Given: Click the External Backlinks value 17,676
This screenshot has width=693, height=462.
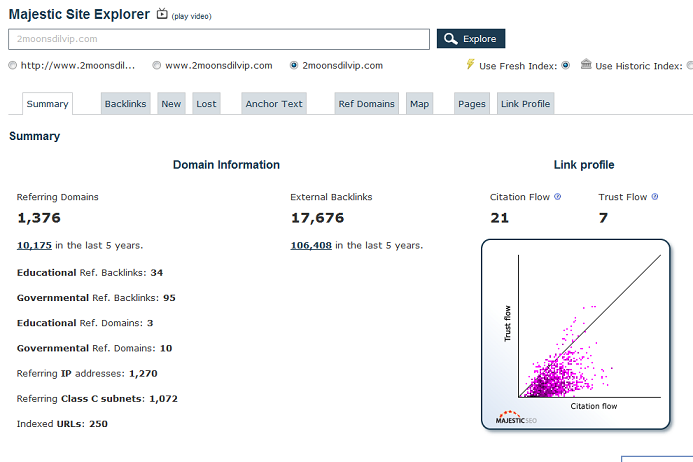Looking at the screenshot, I should (317, 218).
